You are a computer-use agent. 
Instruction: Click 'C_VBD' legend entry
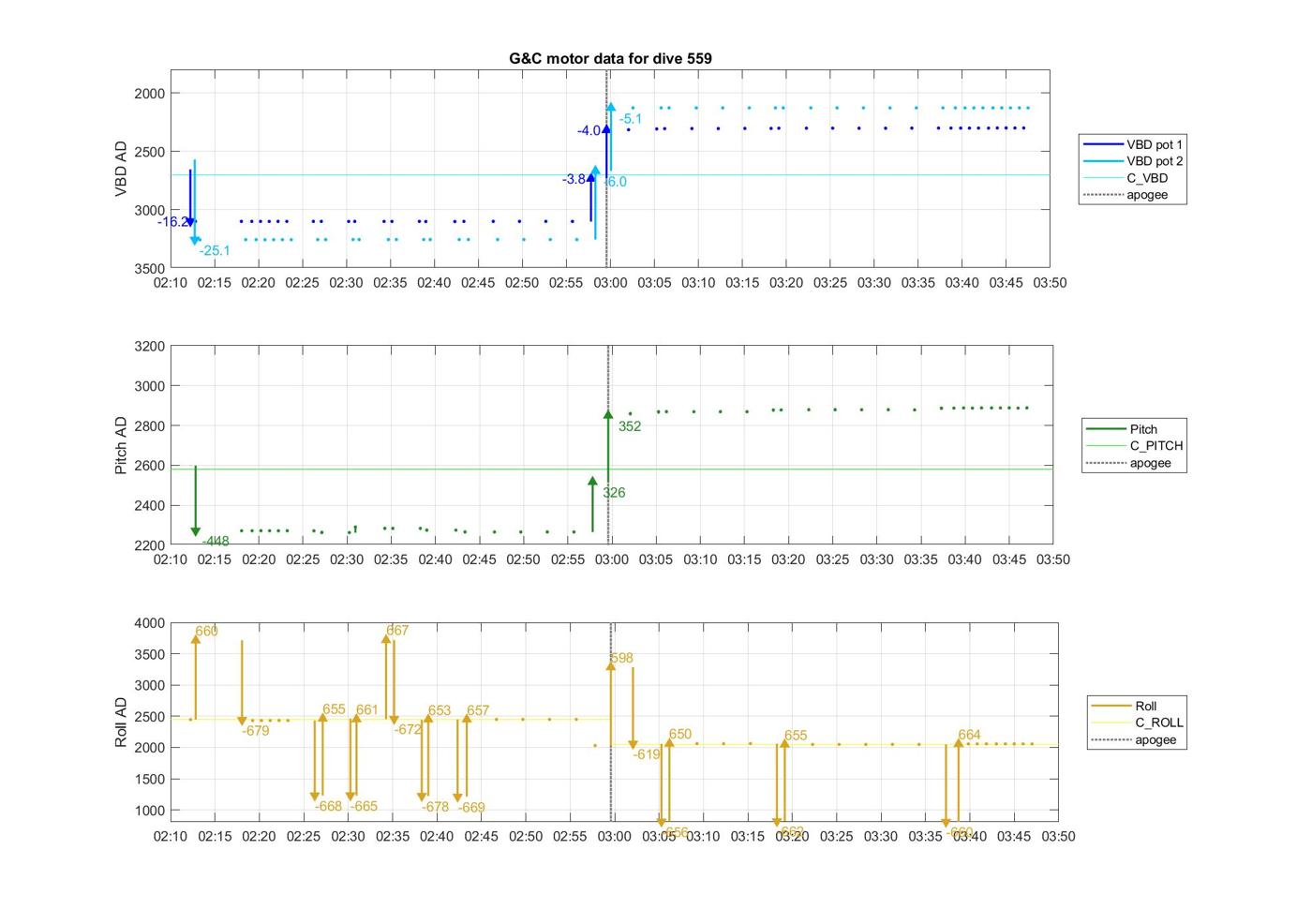[x=1126, y=178]
